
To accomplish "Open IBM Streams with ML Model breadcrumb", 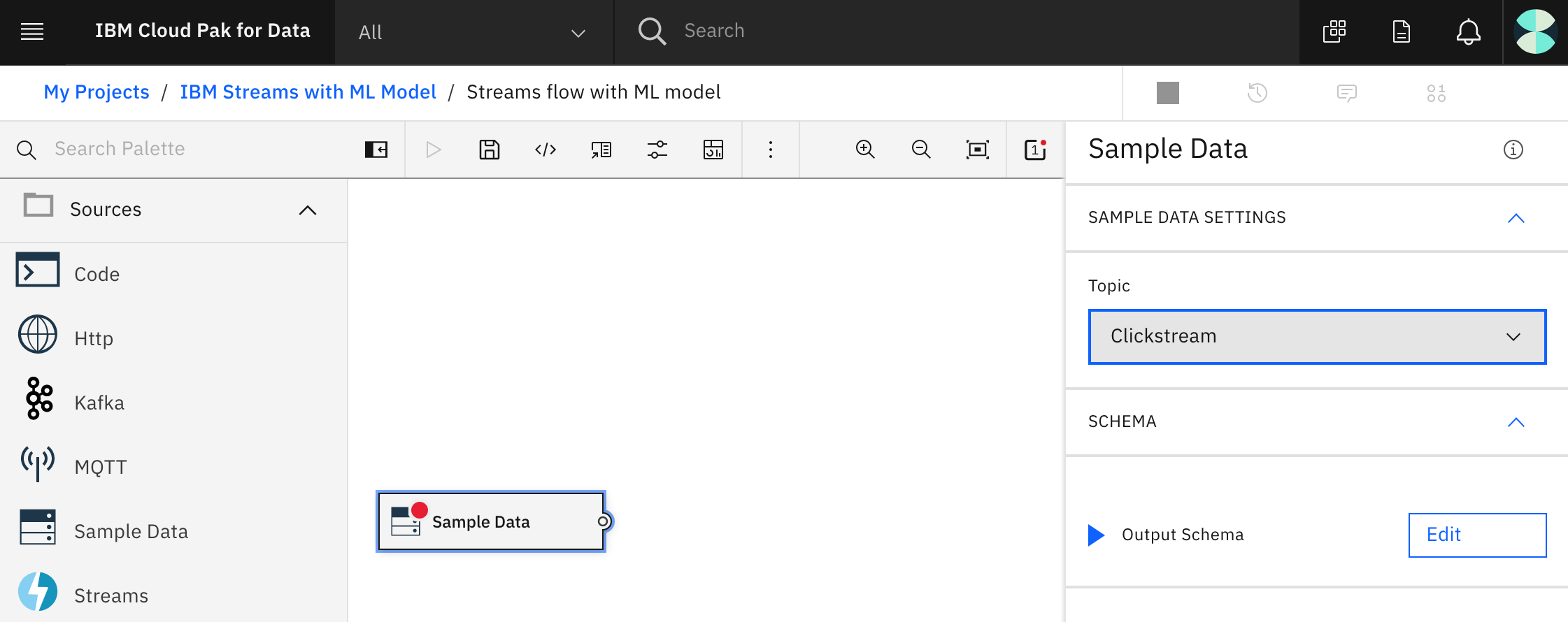I will tap(308, 92).
